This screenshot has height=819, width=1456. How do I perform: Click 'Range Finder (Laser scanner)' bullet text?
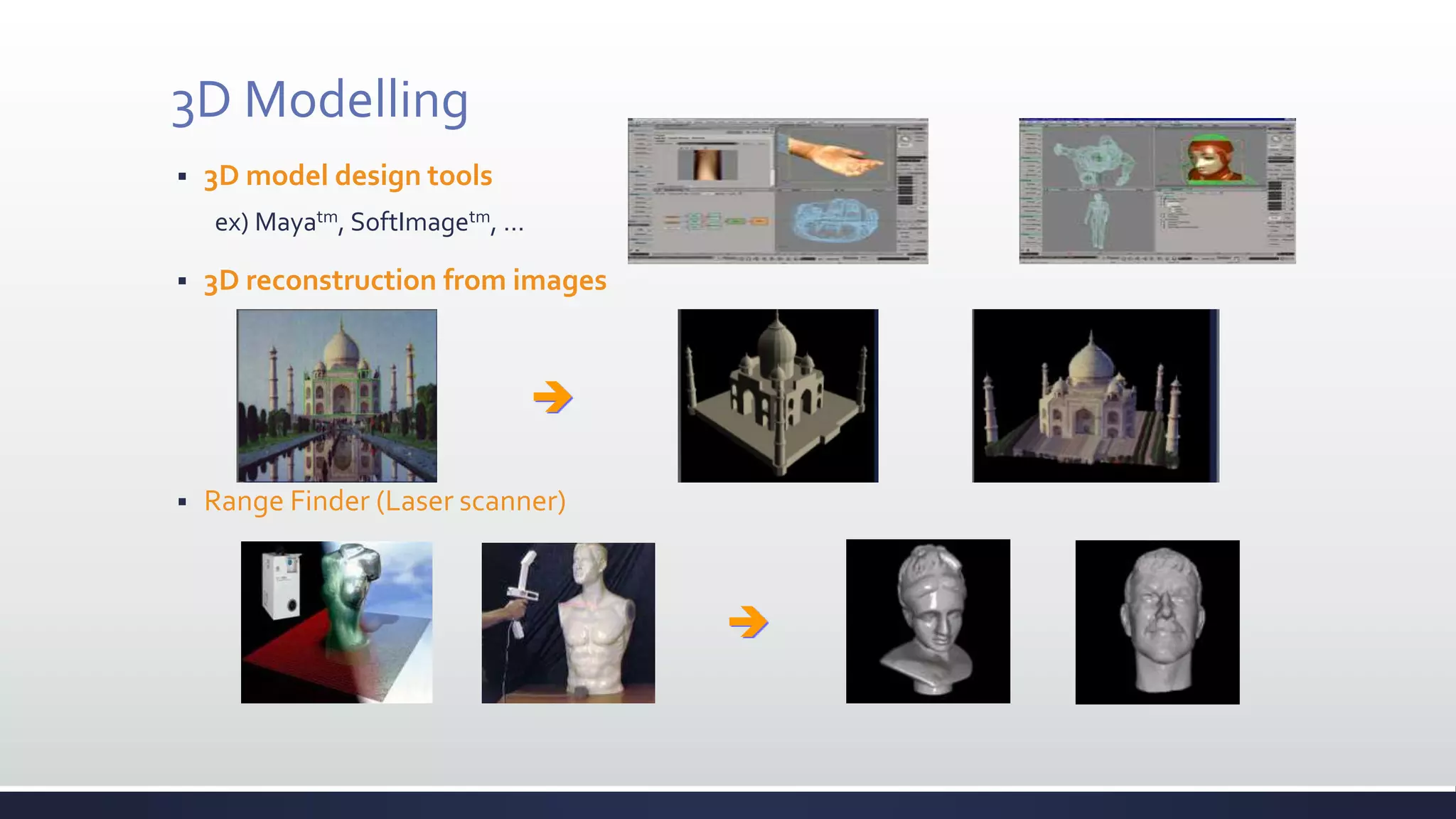[385, 501]
